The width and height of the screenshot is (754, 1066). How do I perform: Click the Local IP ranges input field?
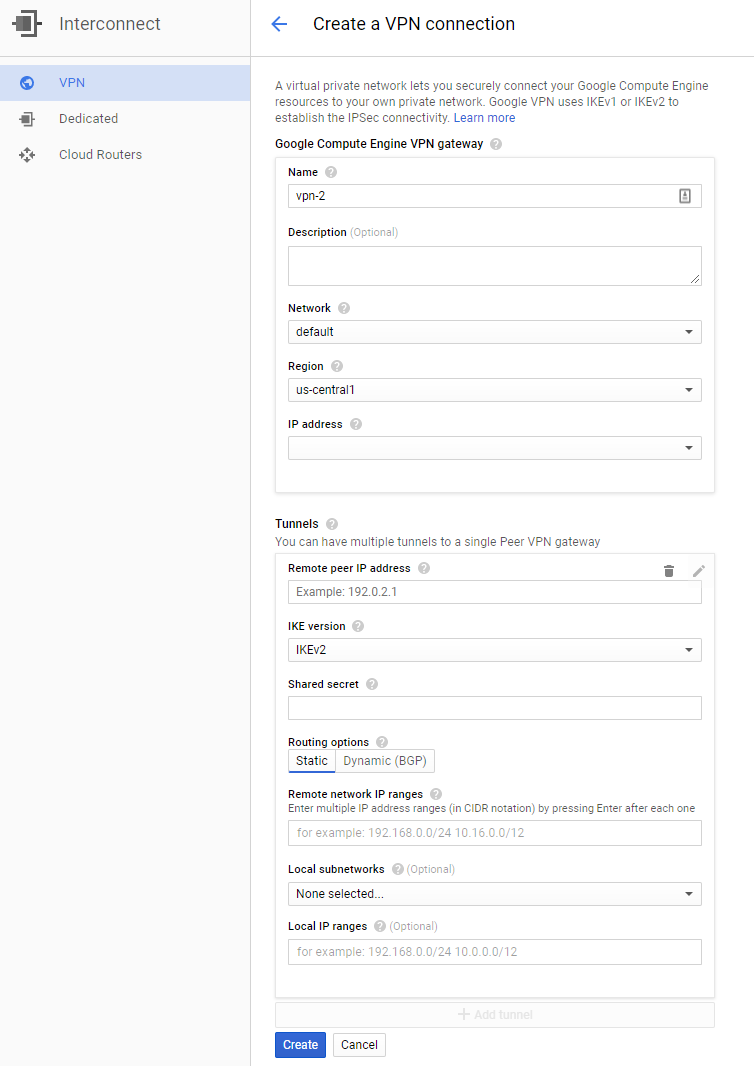pos(495,952)
